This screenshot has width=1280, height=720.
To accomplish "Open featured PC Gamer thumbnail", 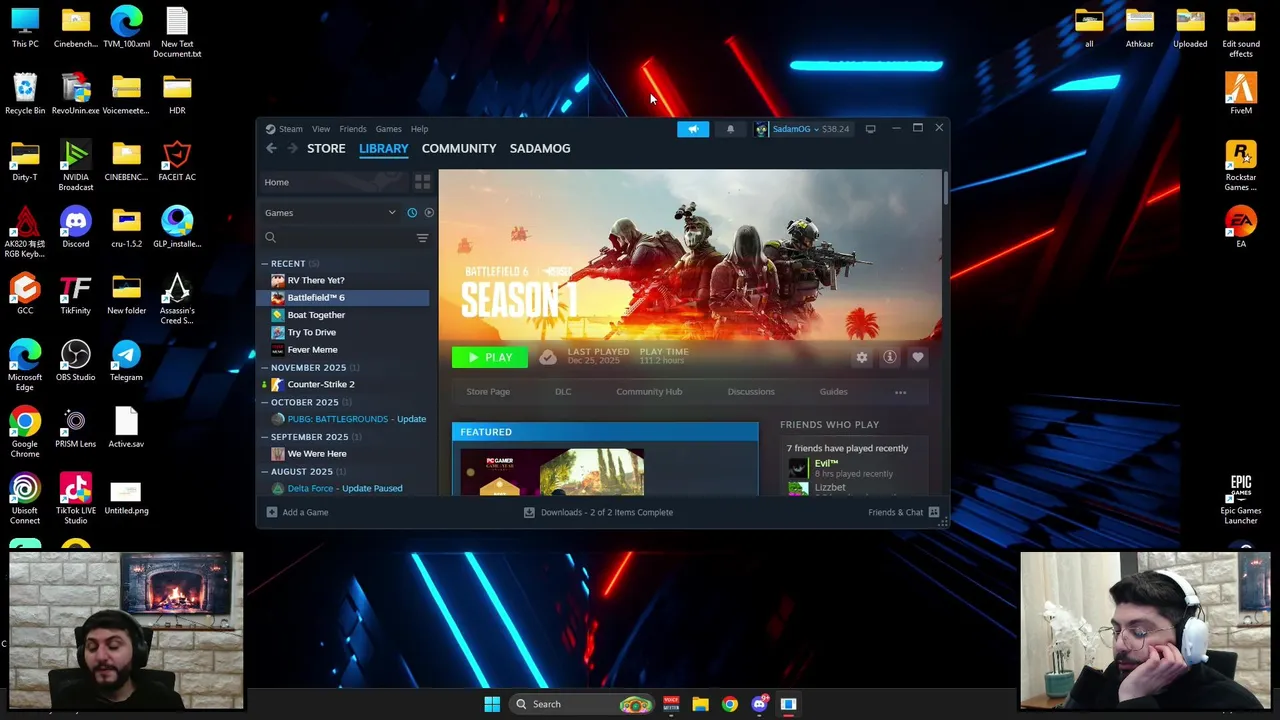I will (x=552, y=472).
